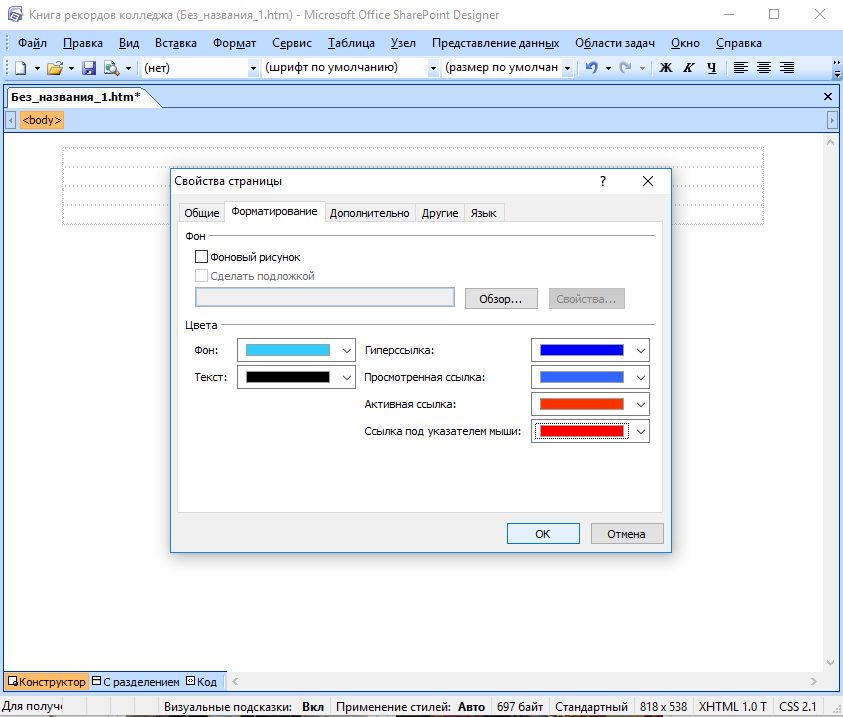Switch to С разделением view
Screen dimensions: 843x717
click(x=135, y=682)
